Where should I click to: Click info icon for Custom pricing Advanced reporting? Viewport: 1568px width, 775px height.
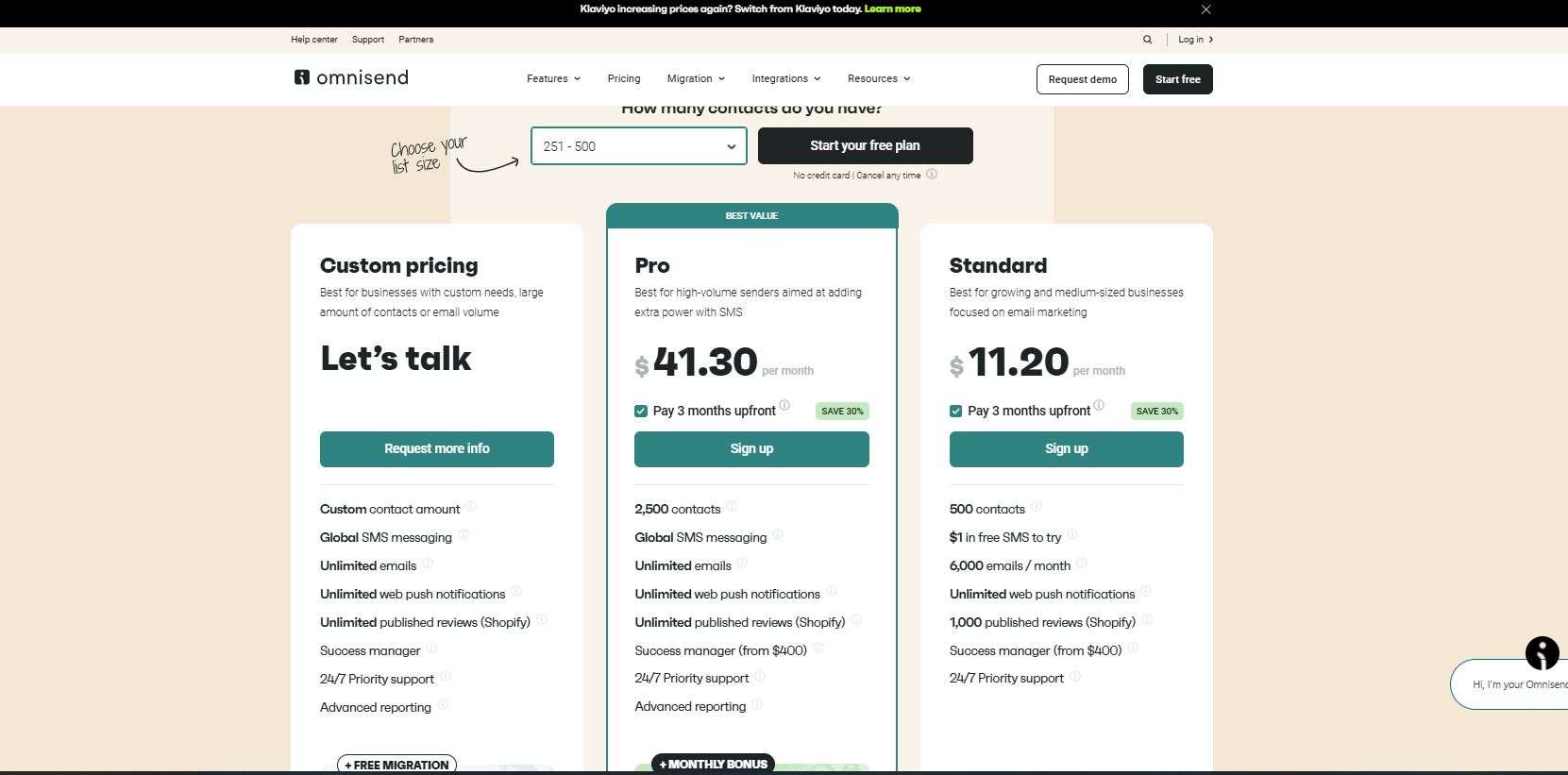(x=443, y=704)
